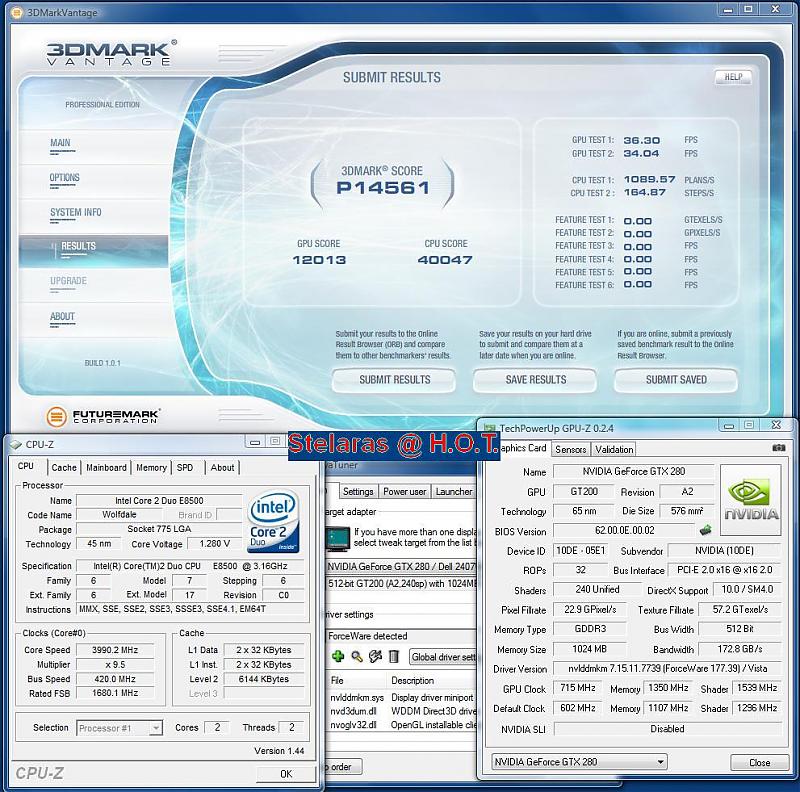
Task: Open UPGRADE in 3DMark sidebar
Action: click(68, 281)
